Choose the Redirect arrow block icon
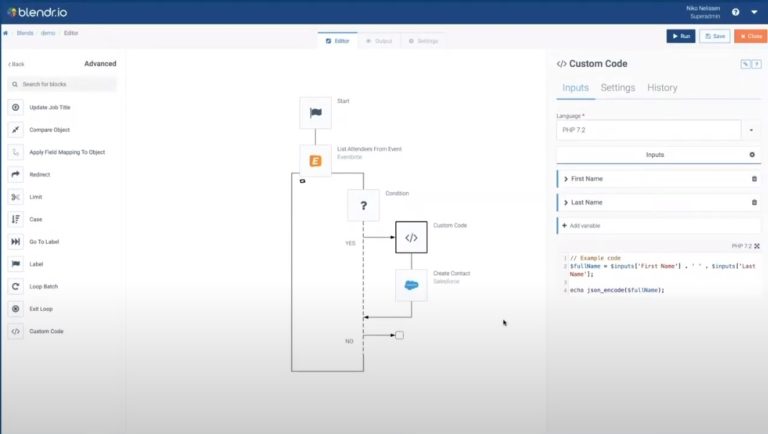Image resolution: width=768 pixels, height=434 pixels. tap(15, 174)
